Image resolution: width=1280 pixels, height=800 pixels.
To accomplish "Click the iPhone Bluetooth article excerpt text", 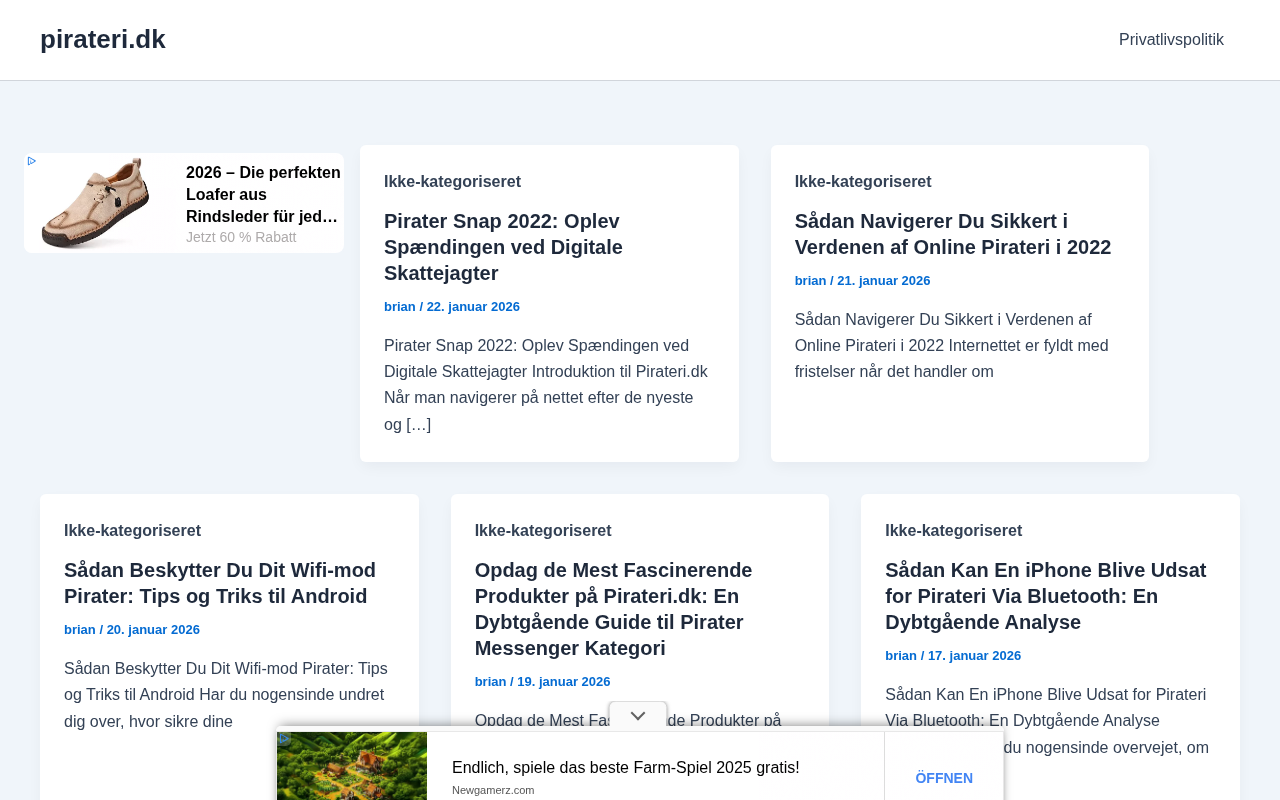I will coord(1047,721).
